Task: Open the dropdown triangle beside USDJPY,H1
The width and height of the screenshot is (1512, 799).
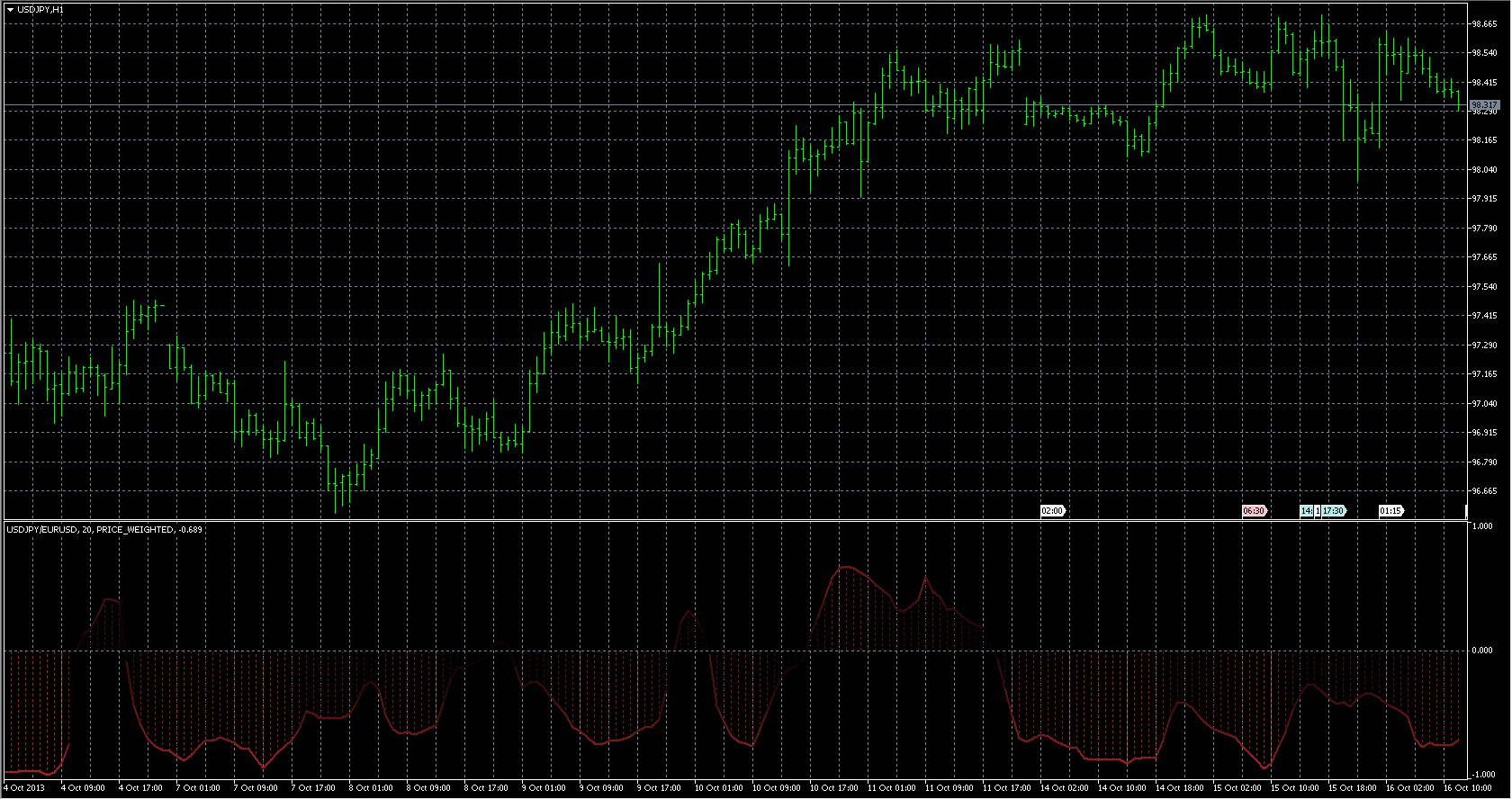Action: 10,9
